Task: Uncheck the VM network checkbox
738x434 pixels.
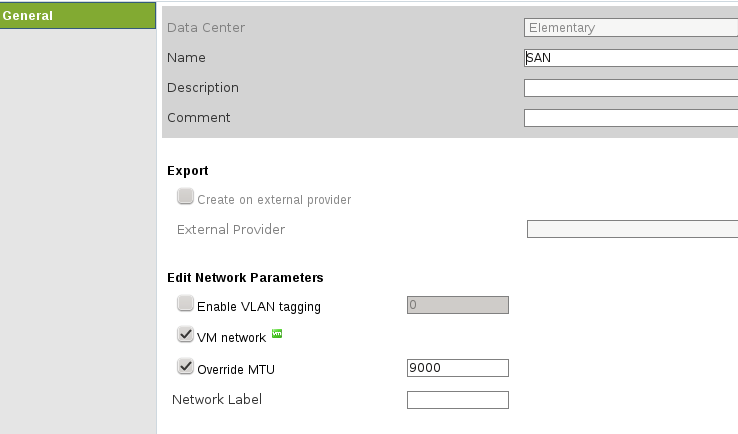Action: pyautogui.click(x=185, y=335)
